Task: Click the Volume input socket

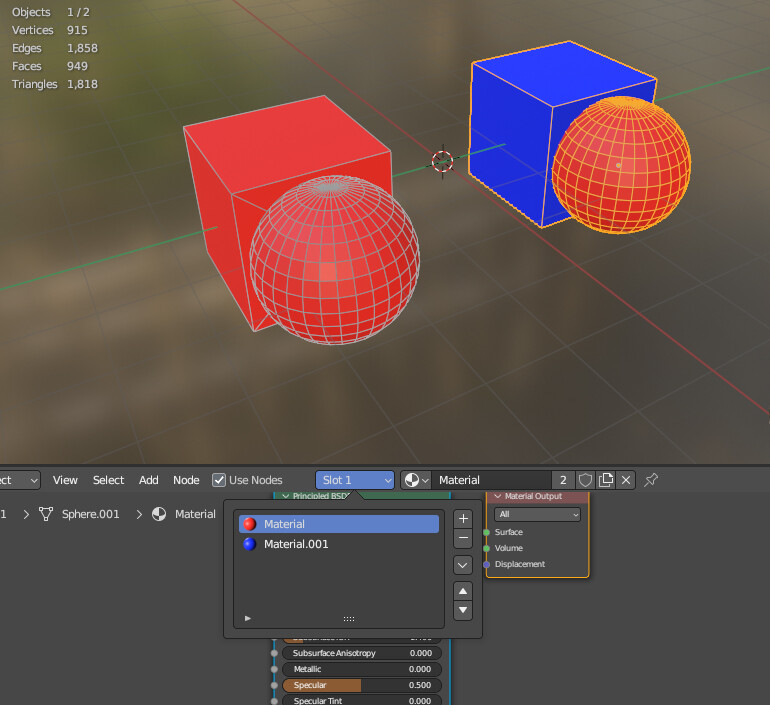Action: click(487, 548)
